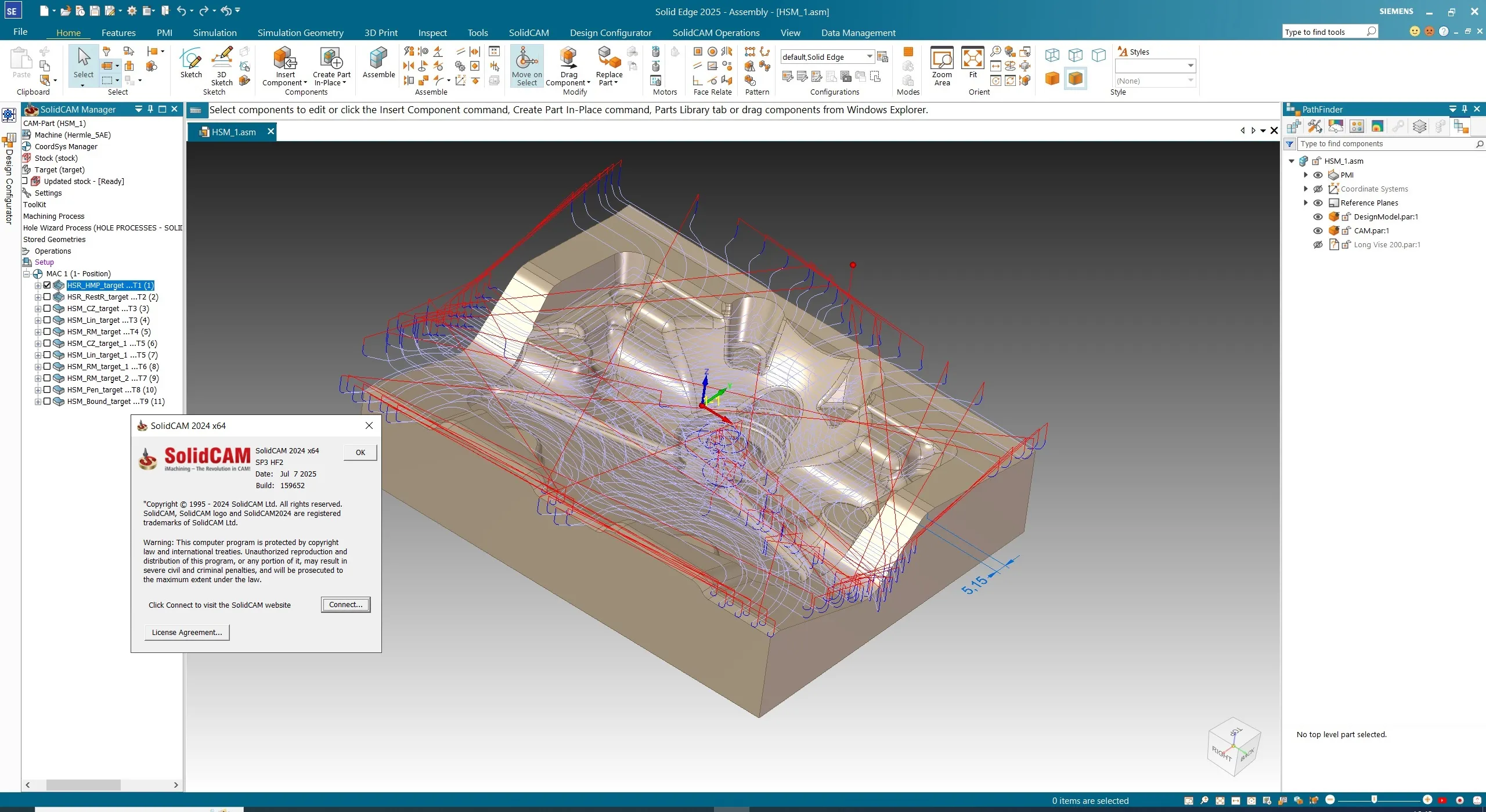The width and height of the screenshot is (1486, 812).
Task: Click OK in SolidCAM about dialog
Action: pyautogui.click(x=360, y=452)
